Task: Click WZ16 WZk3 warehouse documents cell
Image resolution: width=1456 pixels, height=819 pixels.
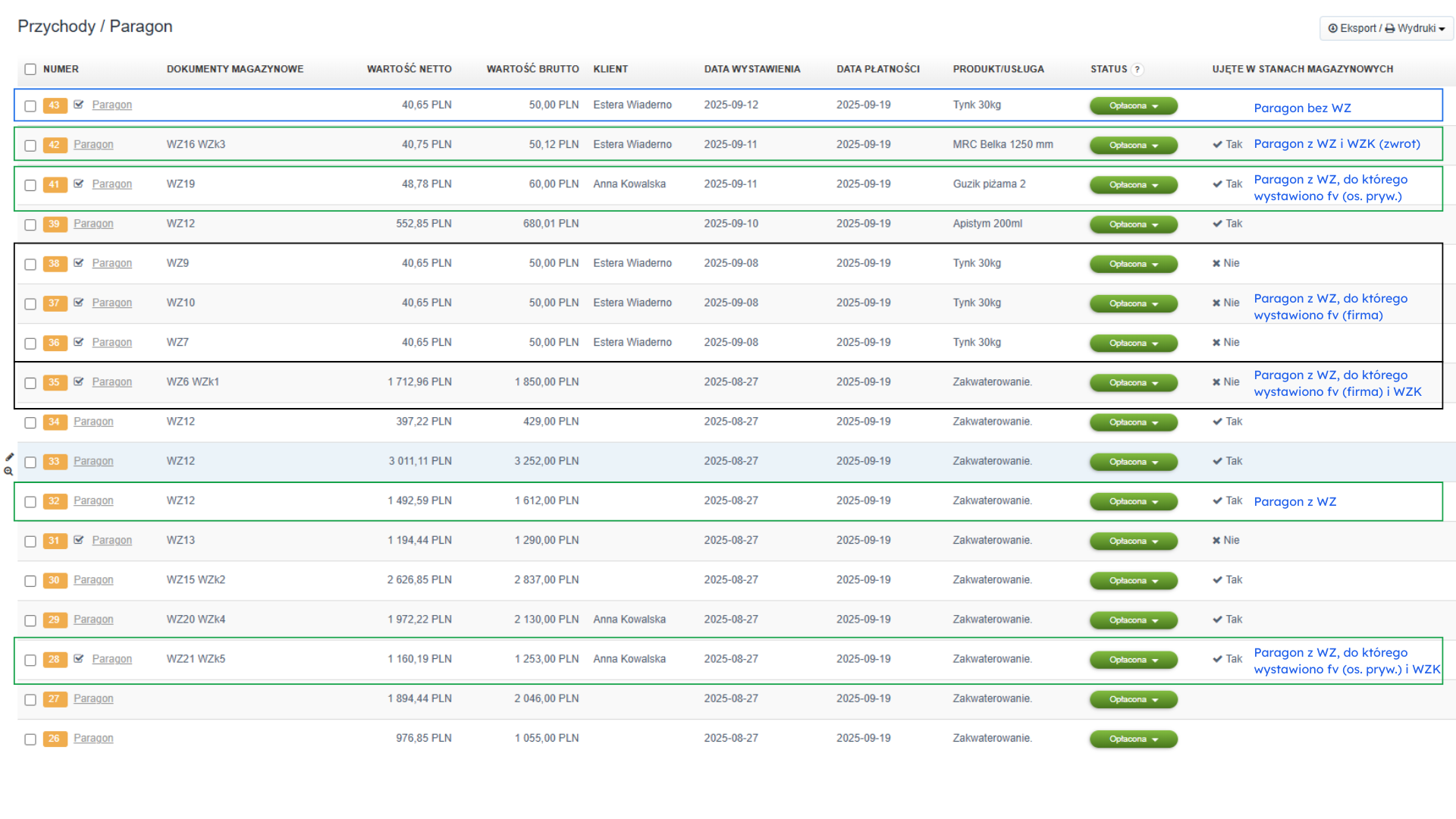Action: pos(196,144)
